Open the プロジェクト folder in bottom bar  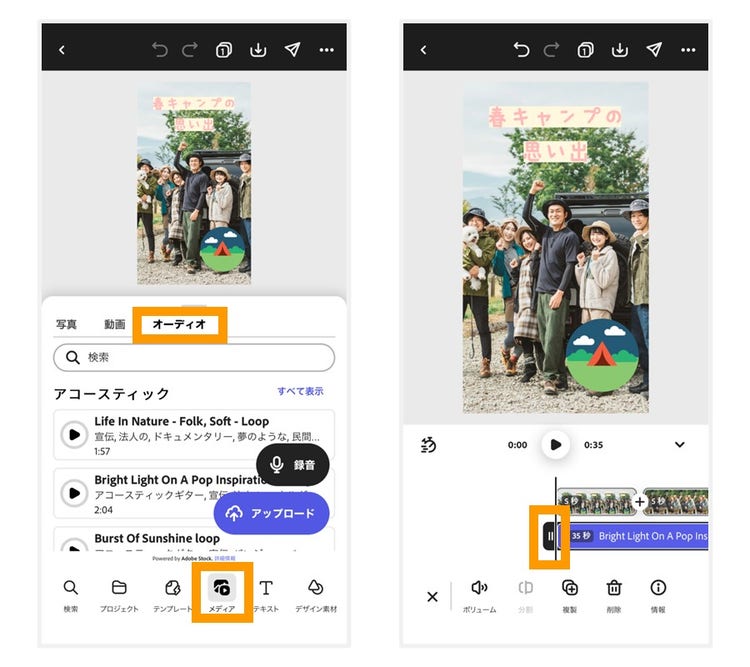[x=119, y=595]
